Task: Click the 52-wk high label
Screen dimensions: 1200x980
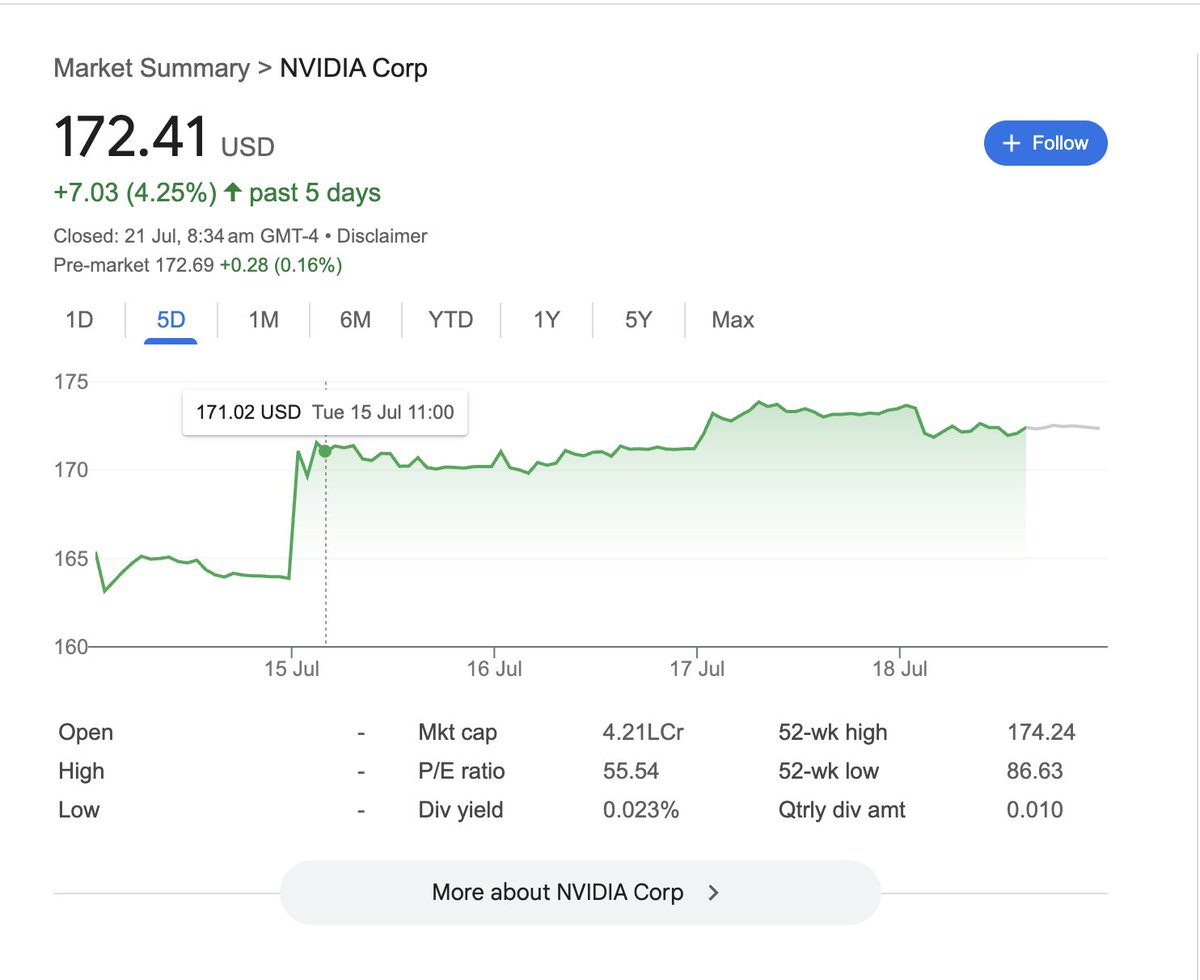Action: point(833,733)
